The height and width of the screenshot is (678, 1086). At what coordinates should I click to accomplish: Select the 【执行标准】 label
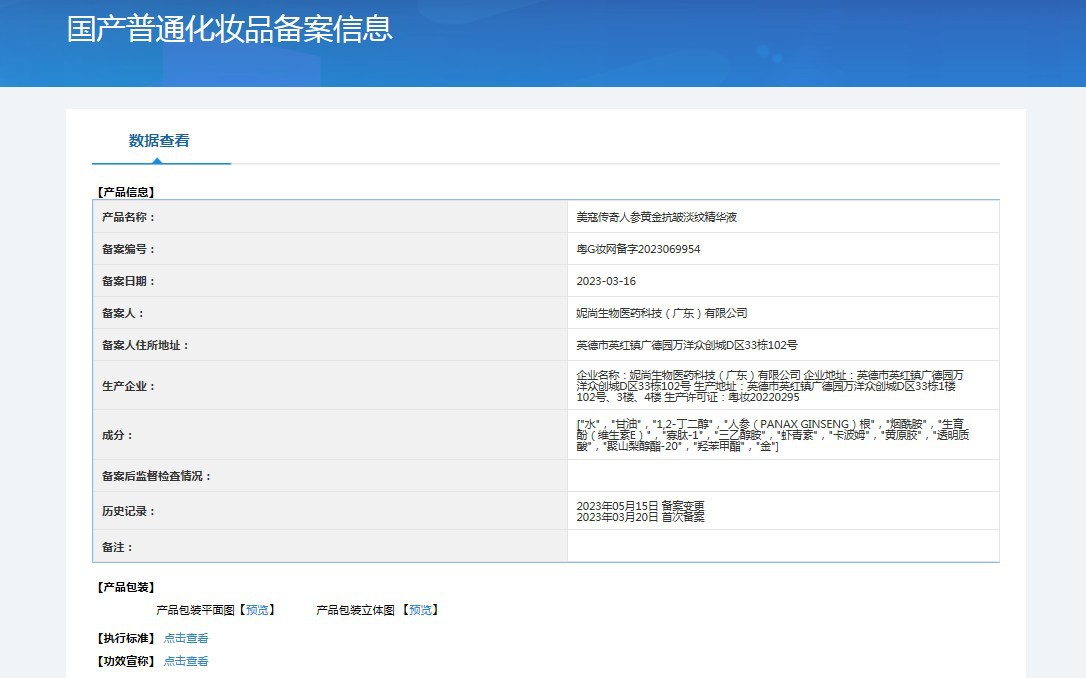(125, 639)
